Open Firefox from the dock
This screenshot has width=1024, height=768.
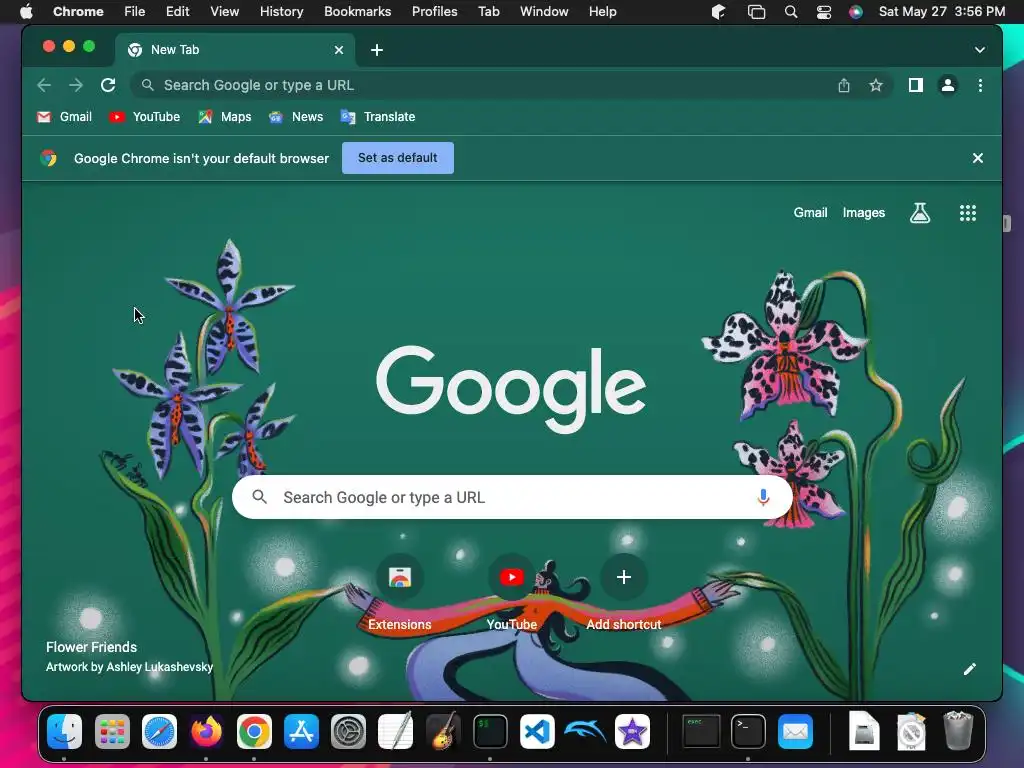(206, 731)
